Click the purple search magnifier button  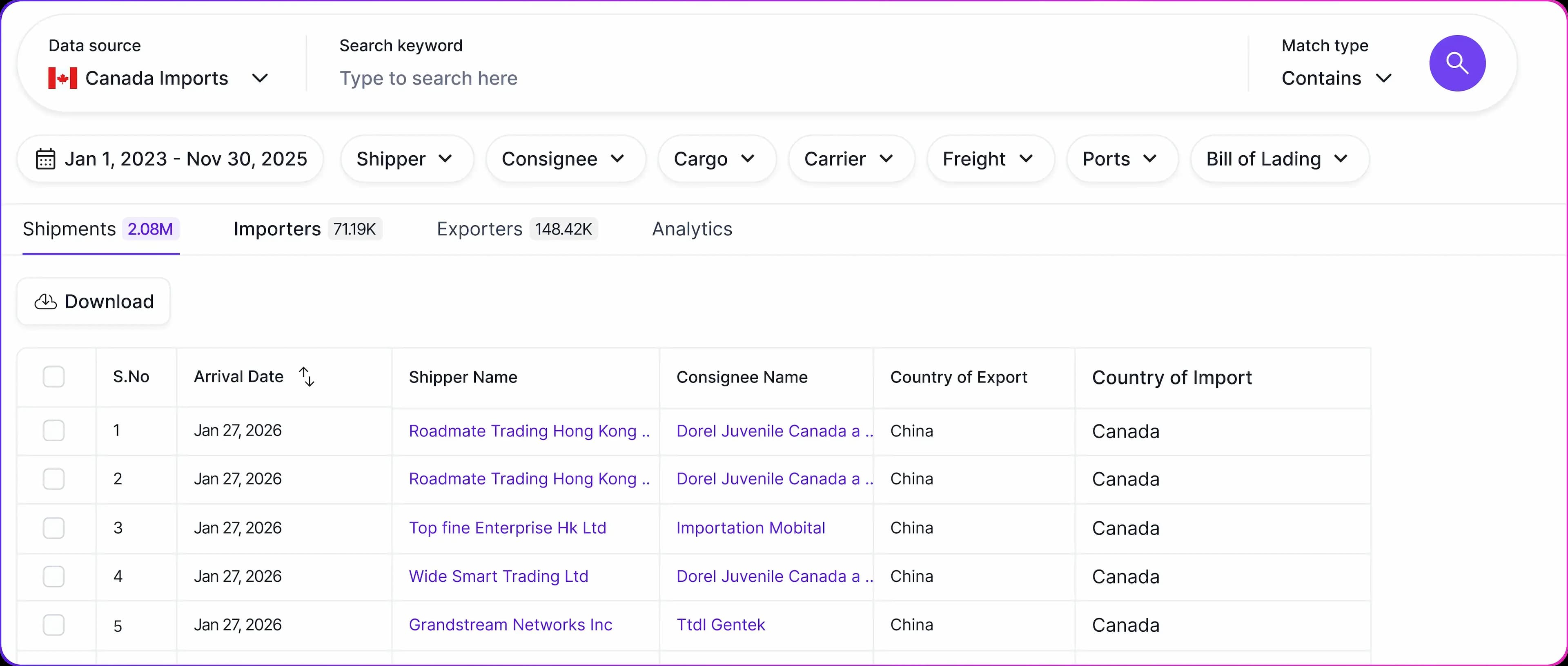pyautogui.click(x=1457, y=63)
